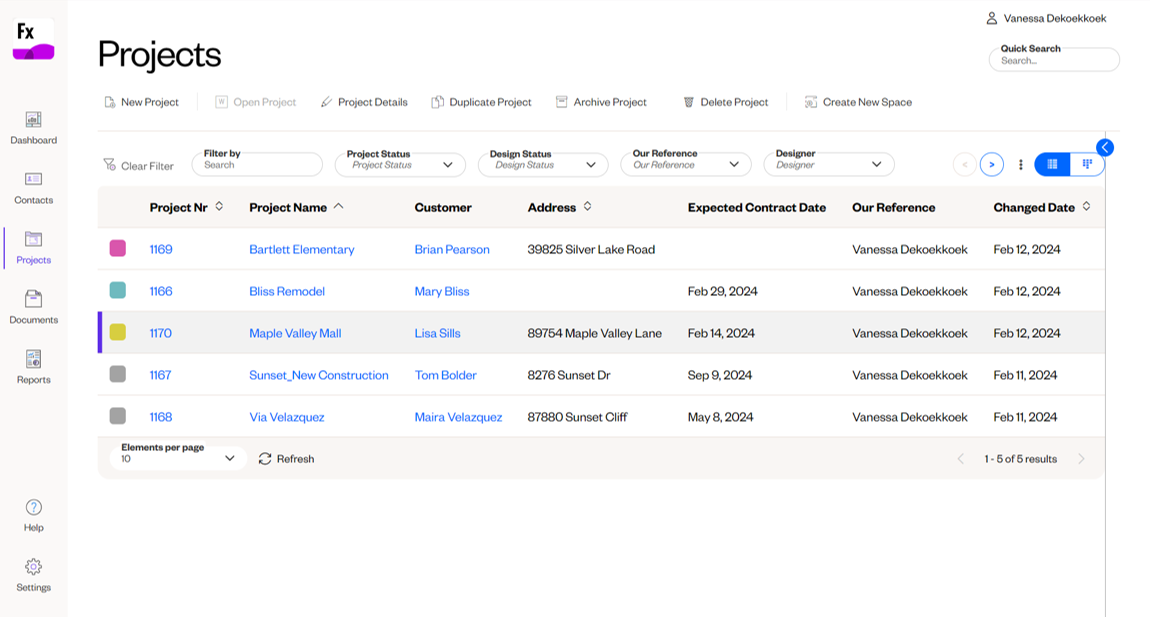1150x617 pixels.
Task: Open the Help icon in sidebar
Action: point(34,507)
